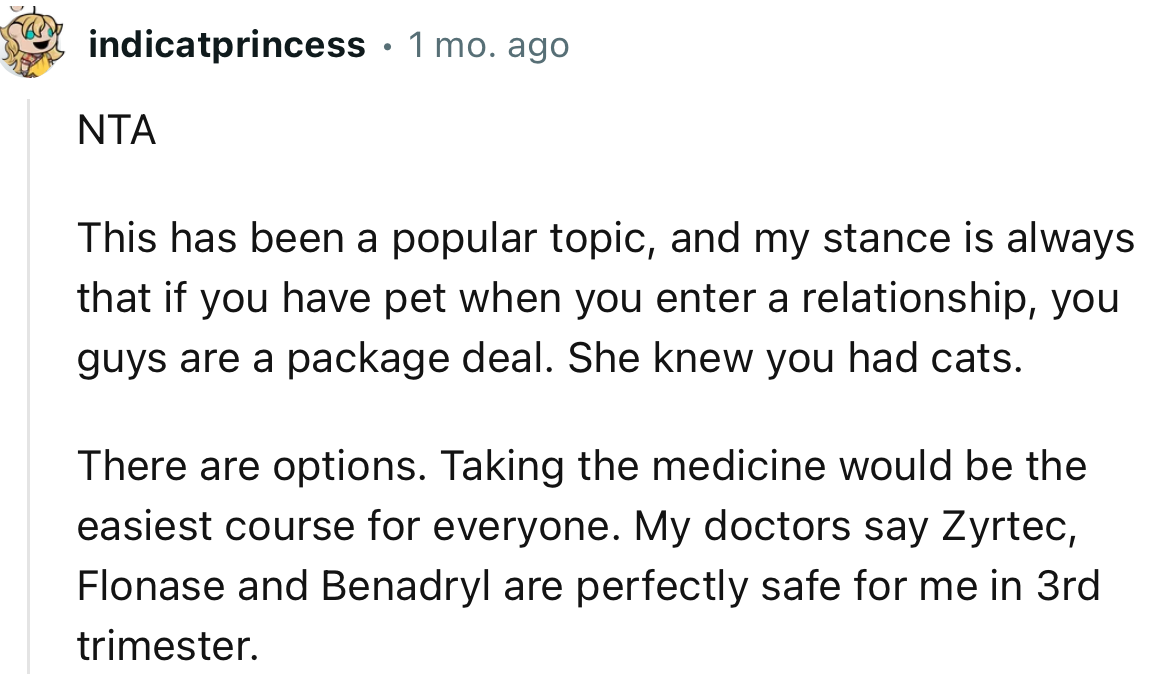The height and width of the screenshot is (674, 1149).
Task: Click the word "trimester" on the last line
Action: coord(167,645)
